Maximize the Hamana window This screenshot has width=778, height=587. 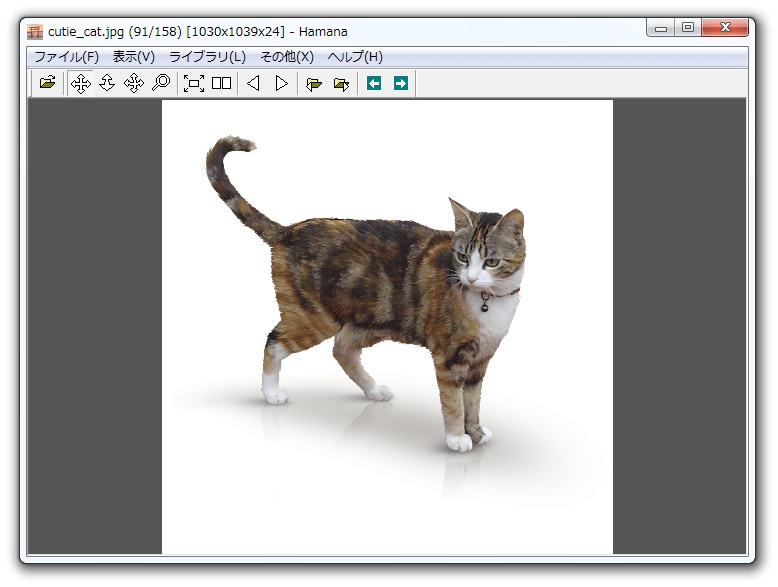tap(688, 28)
